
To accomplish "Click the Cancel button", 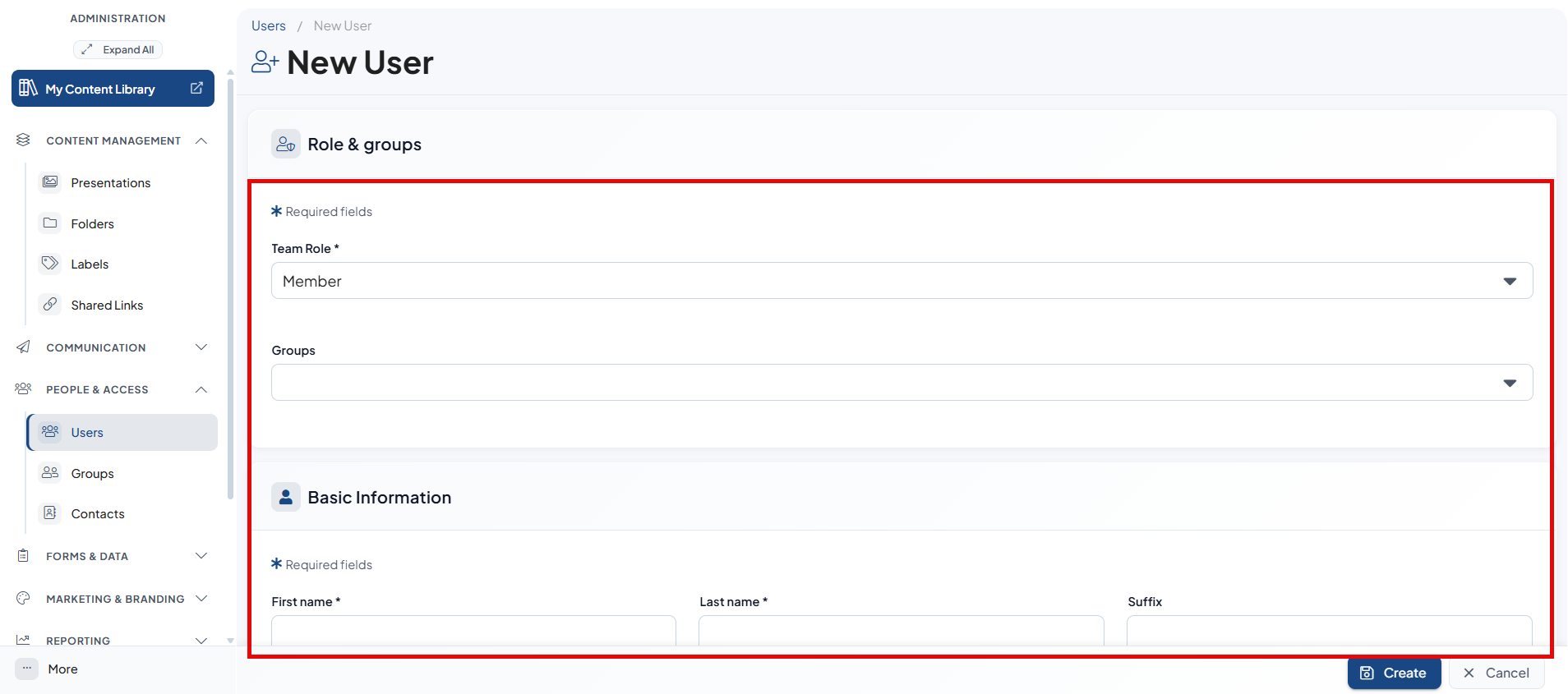I will [x=1496, y=673].
